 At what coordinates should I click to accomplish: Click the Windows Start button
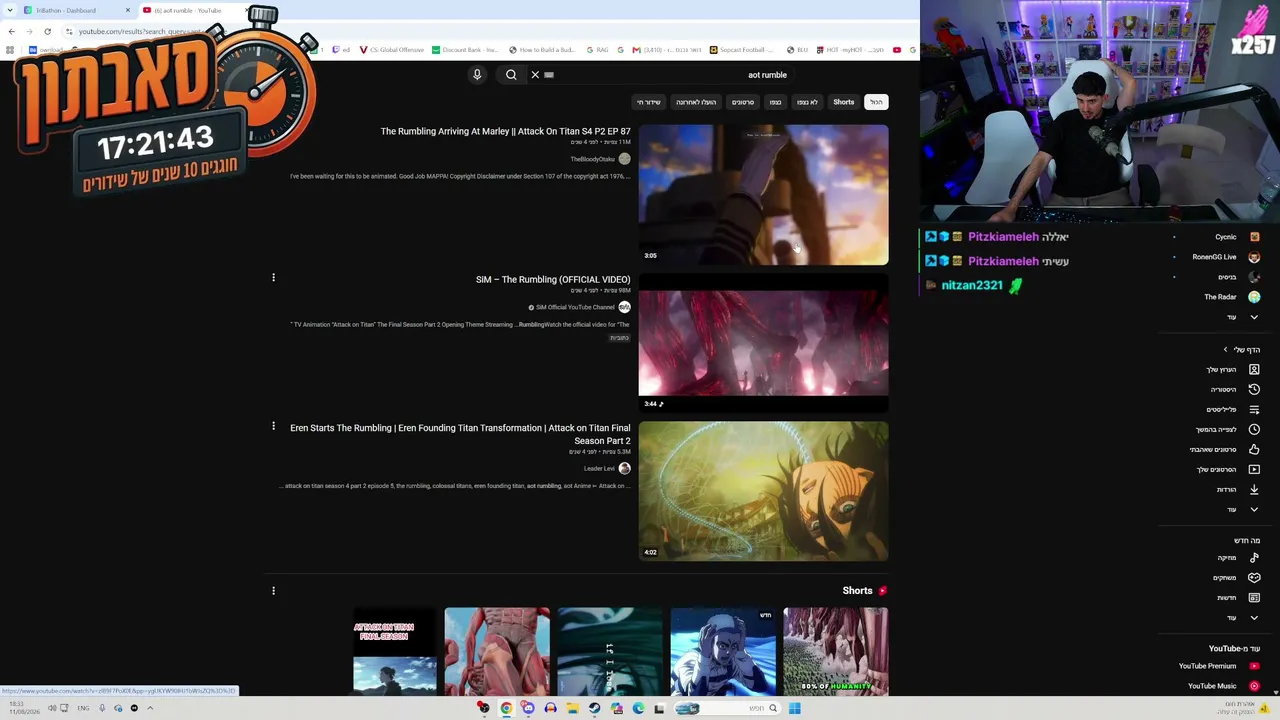tap(794, 708)
